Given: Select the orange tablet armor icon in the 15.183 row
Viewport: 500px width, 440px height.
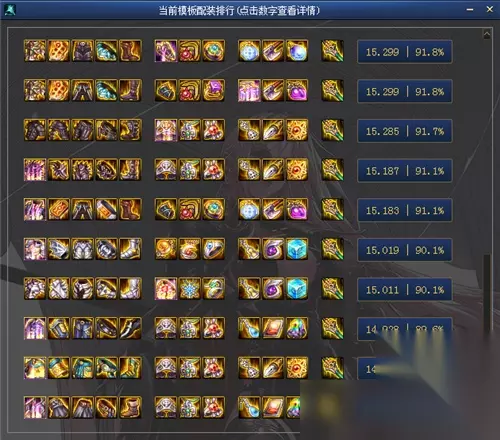Looking at the screenshot, I should (x=59, y=209).
